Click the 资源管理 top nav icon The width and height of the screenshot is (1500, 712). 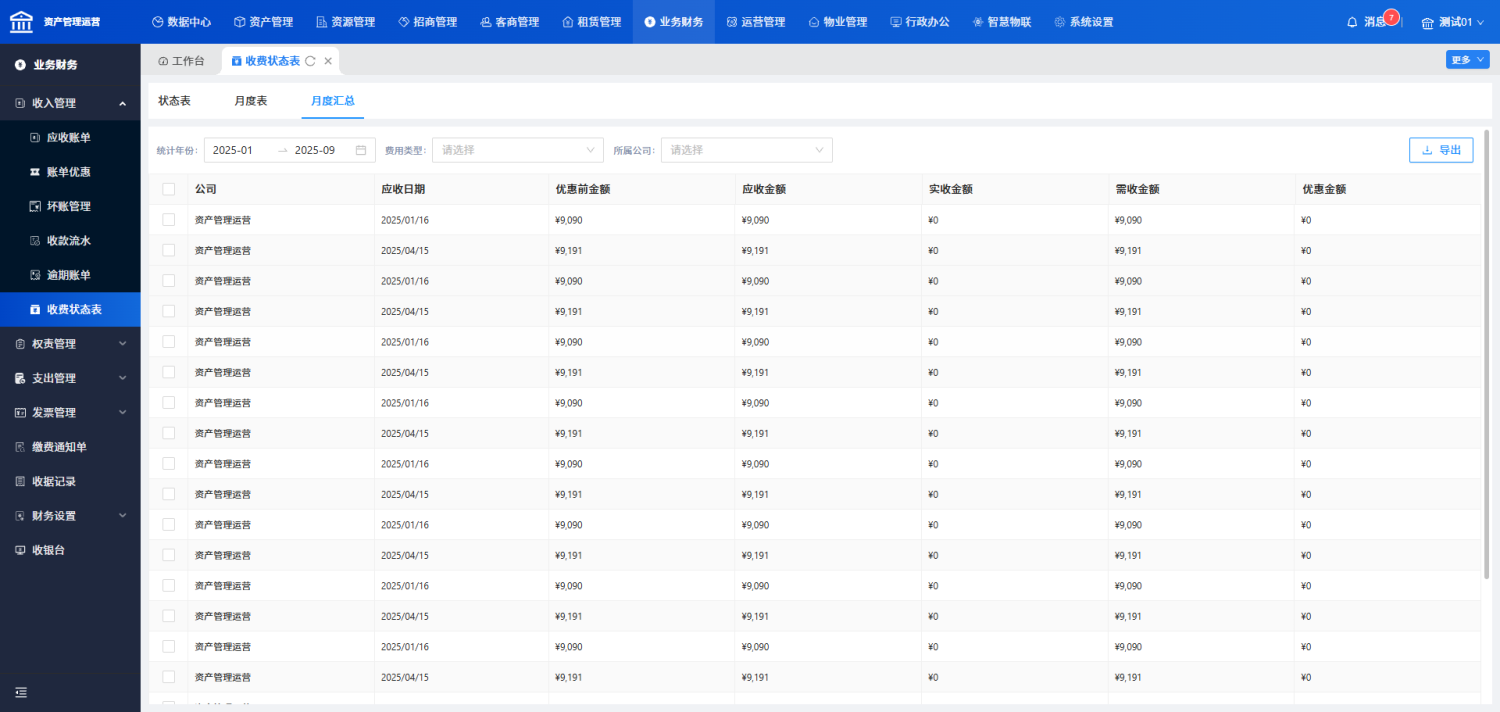tap(321, 21)
